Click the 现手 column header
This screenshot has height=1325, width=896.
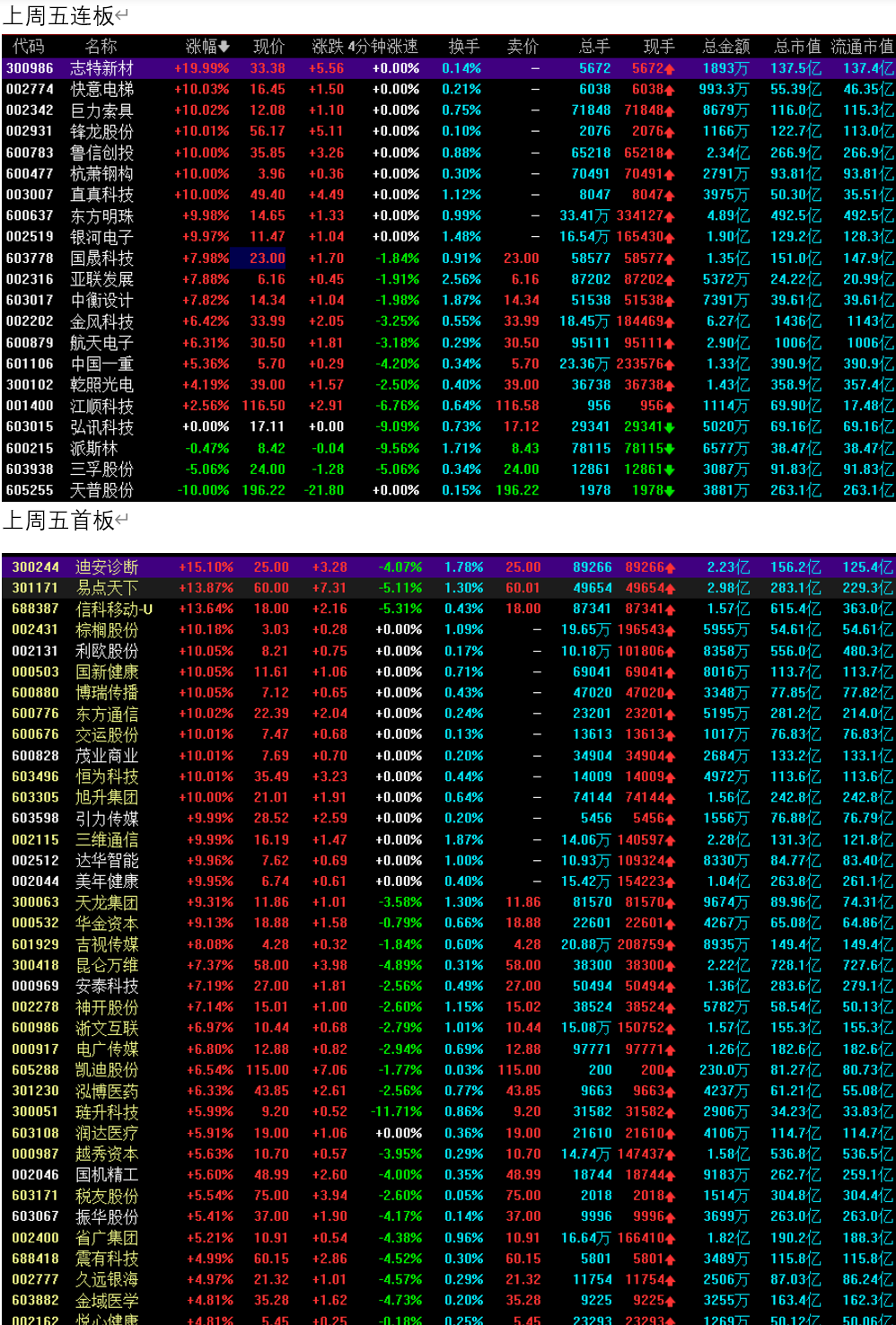tap(659, 46)
